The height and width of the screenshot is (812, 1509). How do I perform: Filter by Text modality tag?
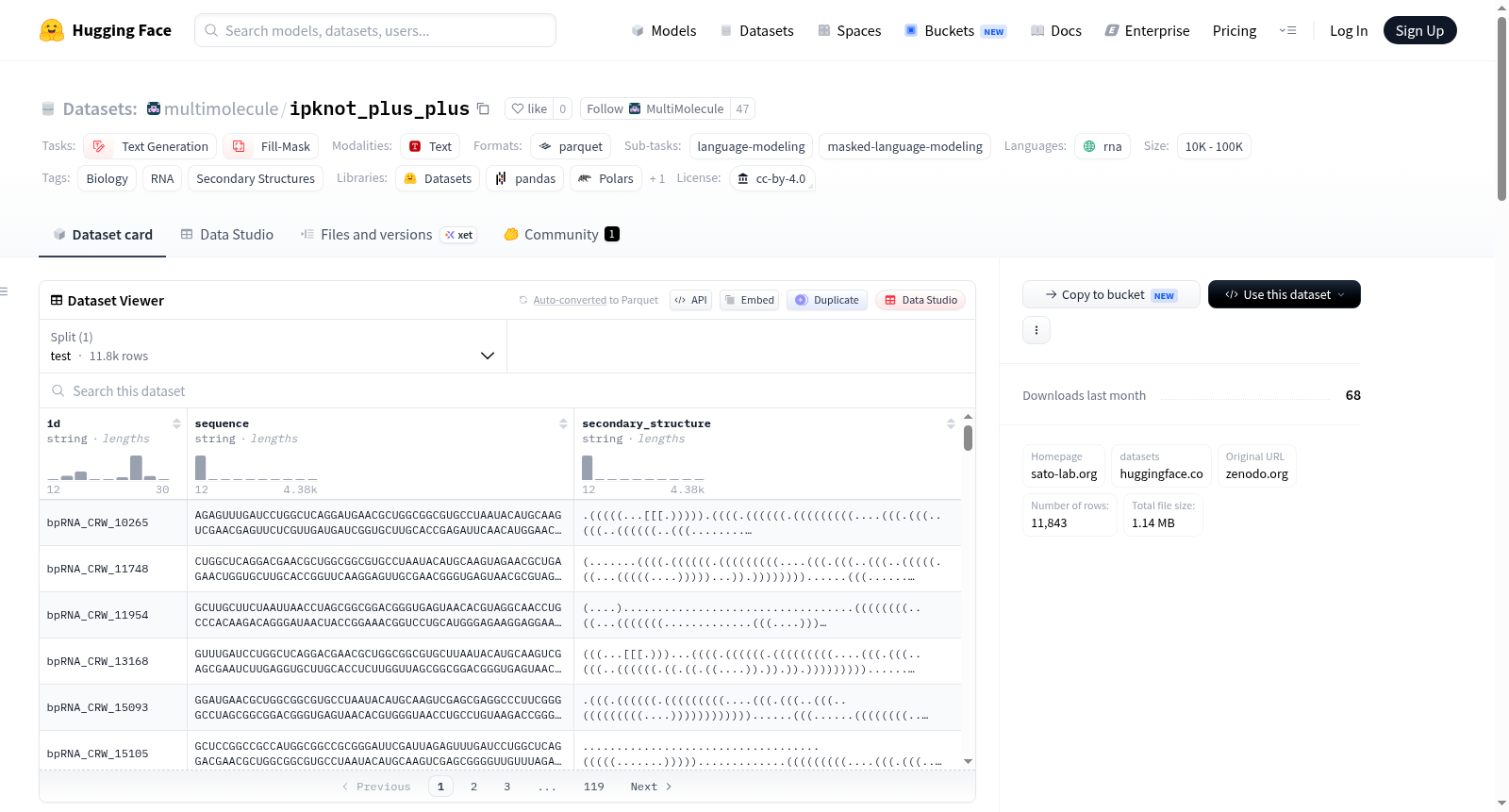[x=430, y=146]
